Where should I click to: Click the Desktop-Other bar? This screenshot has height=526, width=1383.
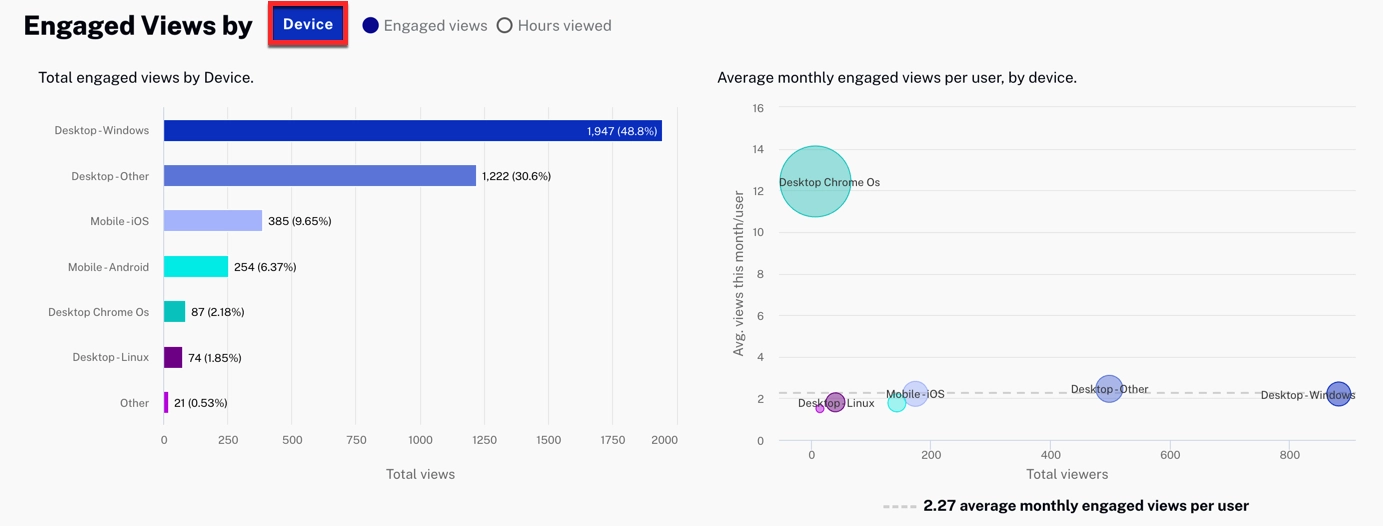pyautogui.click(x=319, y=176)
